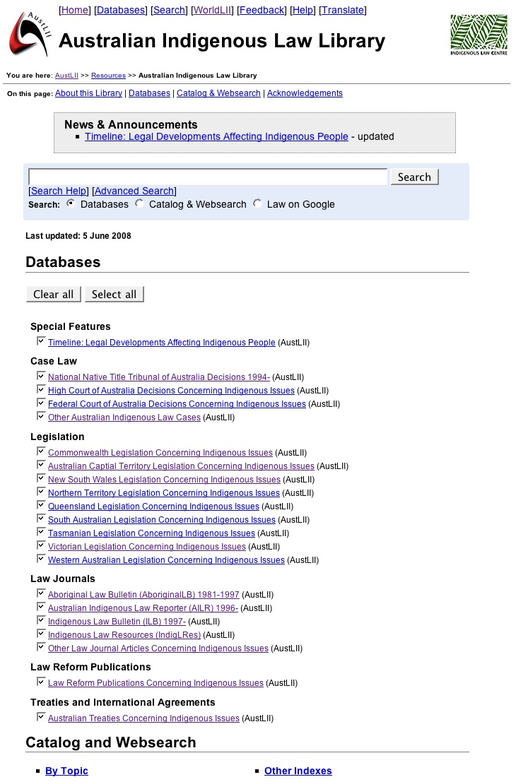Open Federal Court Decisions Concerning Indigenous Issues
Screen dimensions: 516x782
tap(176, 404)
